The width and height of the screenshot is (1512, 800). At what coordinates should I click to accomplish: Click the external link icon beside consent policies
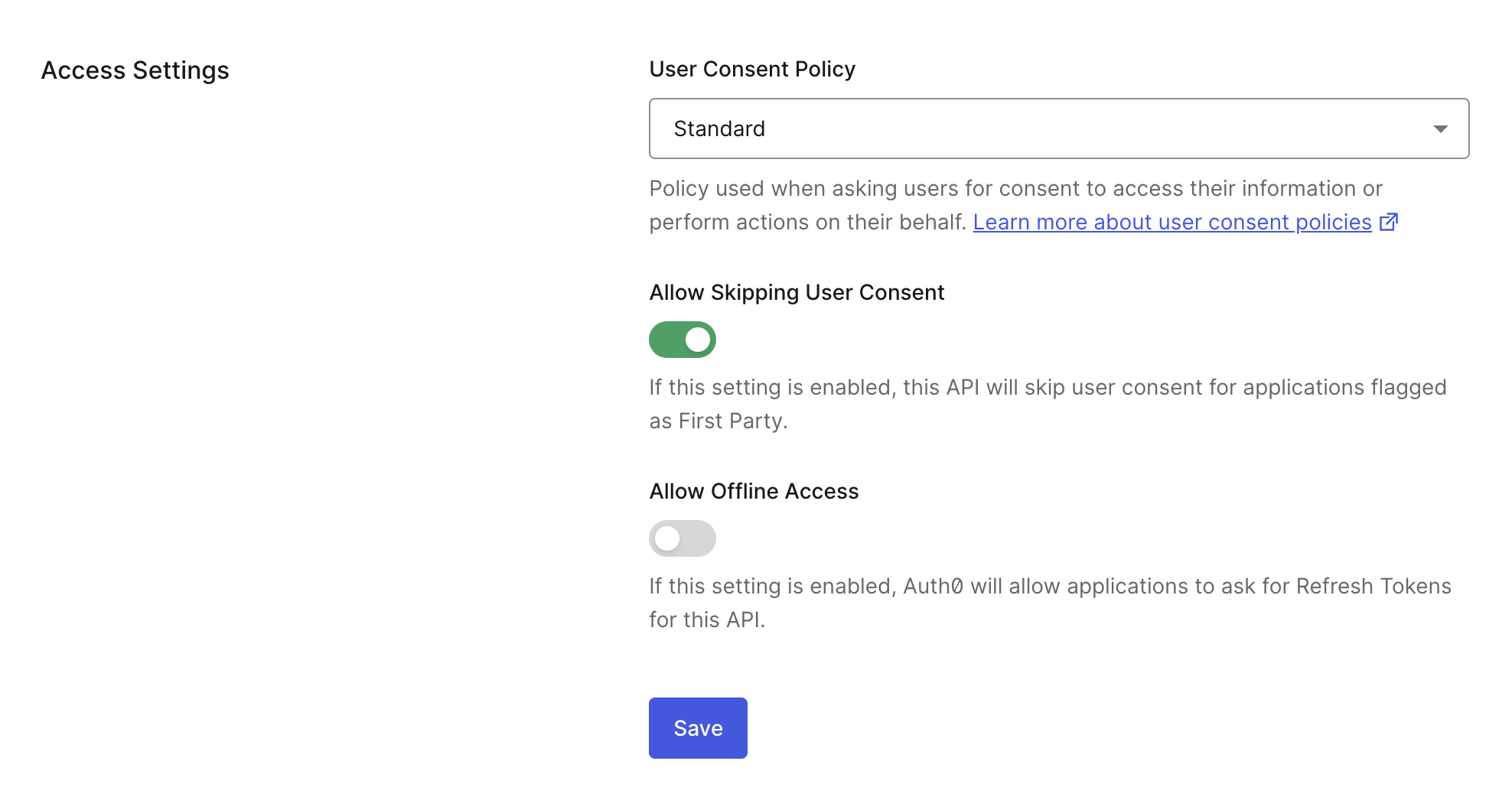(1390, 222)
